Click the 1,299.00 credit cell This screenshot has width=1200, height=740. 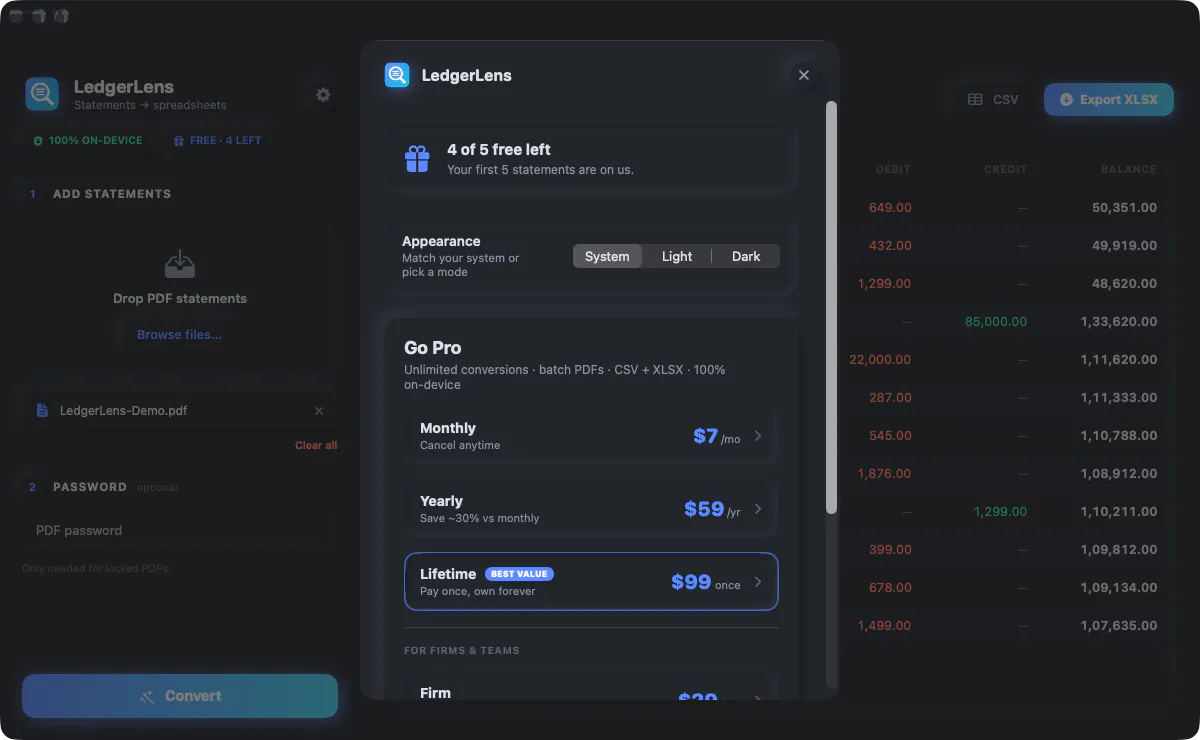coord(1000,512)
